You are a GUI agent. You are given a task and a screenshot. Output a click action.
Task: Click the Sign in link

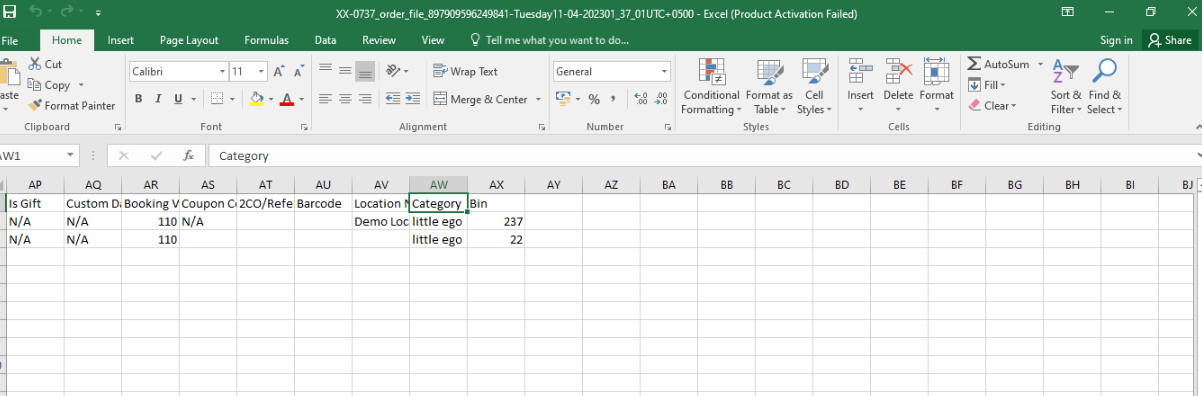coord(1116,40)
